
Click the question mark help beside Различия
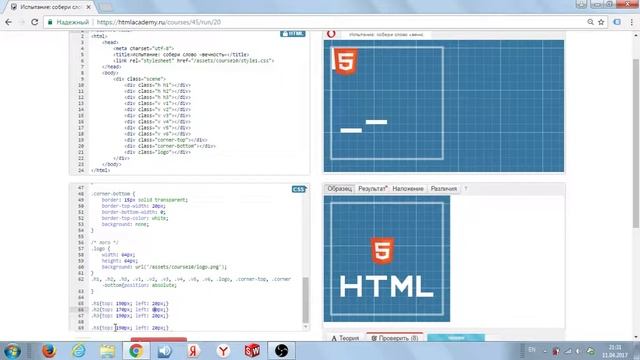tap(466, 189)
